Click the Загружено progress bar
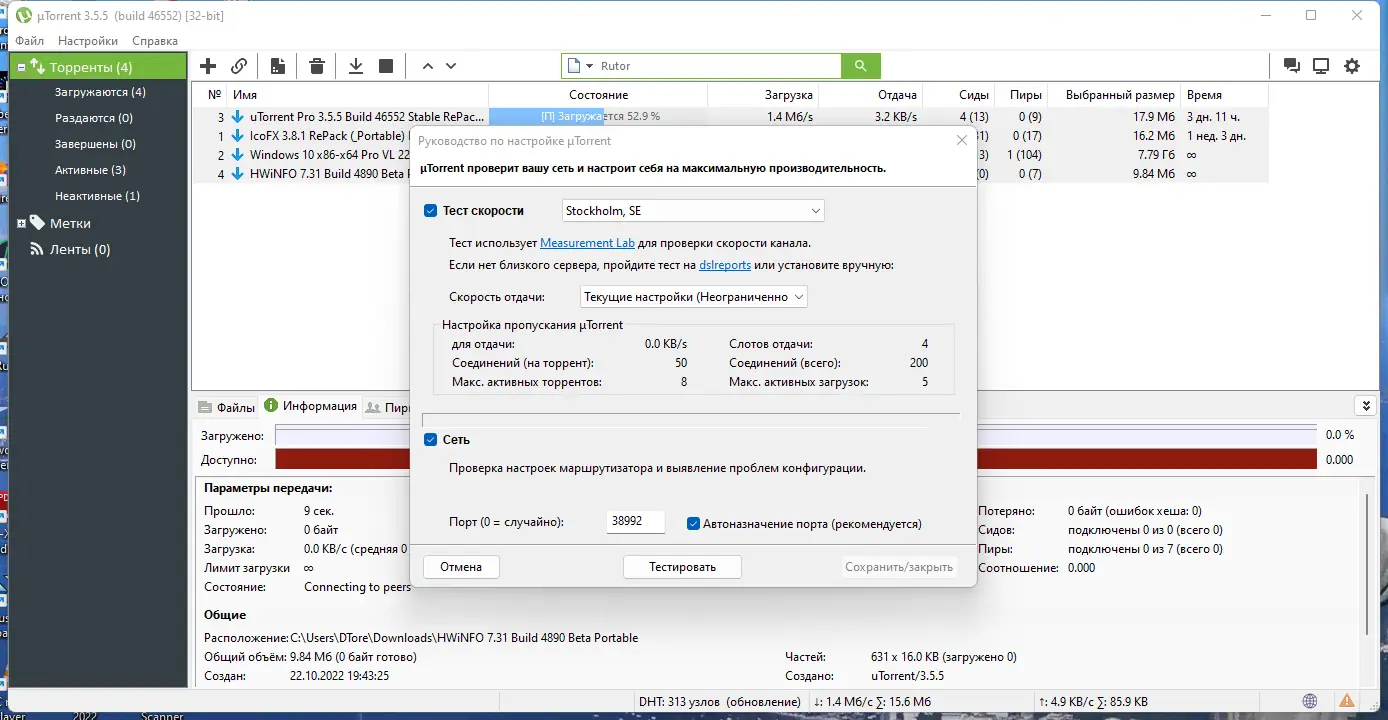This screenshot has height=720, width=1388. click(x=796, y=436)
